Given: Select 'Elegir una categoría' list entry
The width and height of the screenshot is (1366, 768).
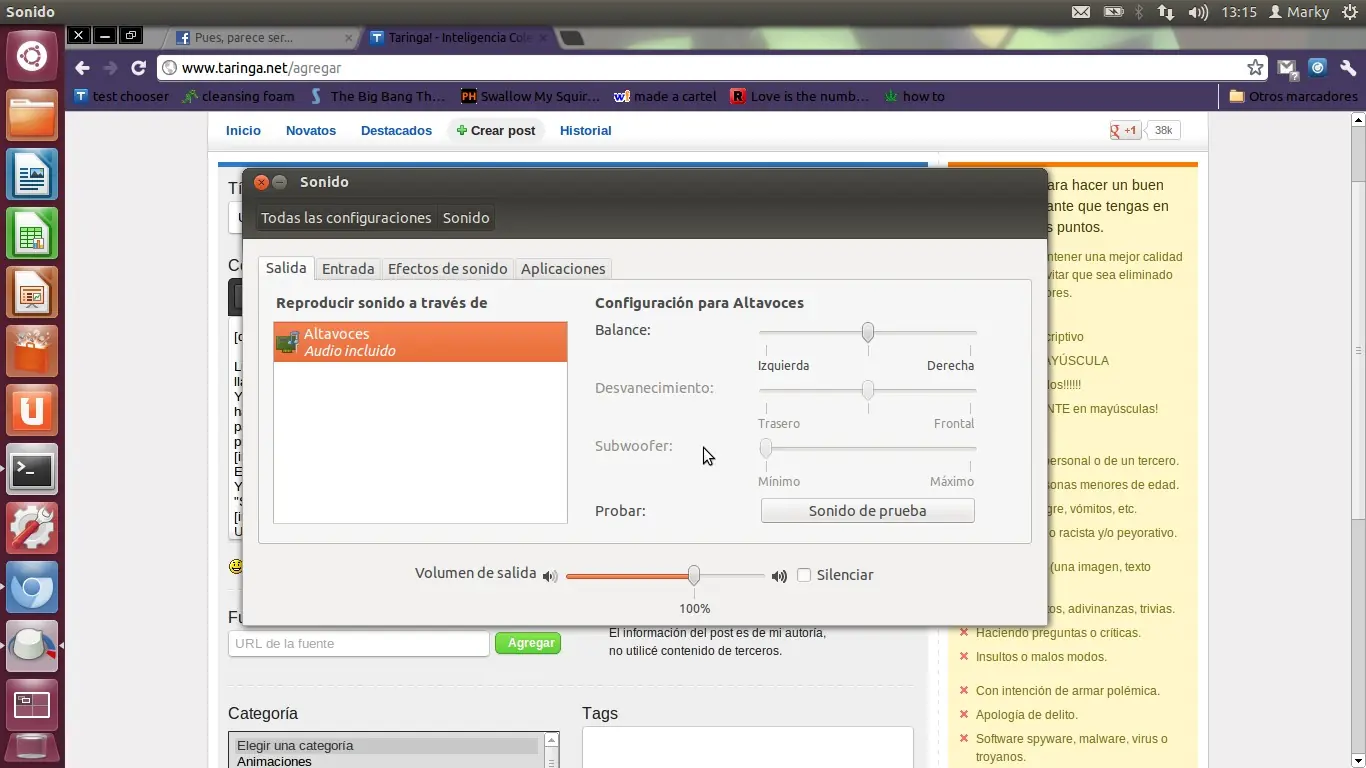Looking at the screenshot, I should click(387, 746).
